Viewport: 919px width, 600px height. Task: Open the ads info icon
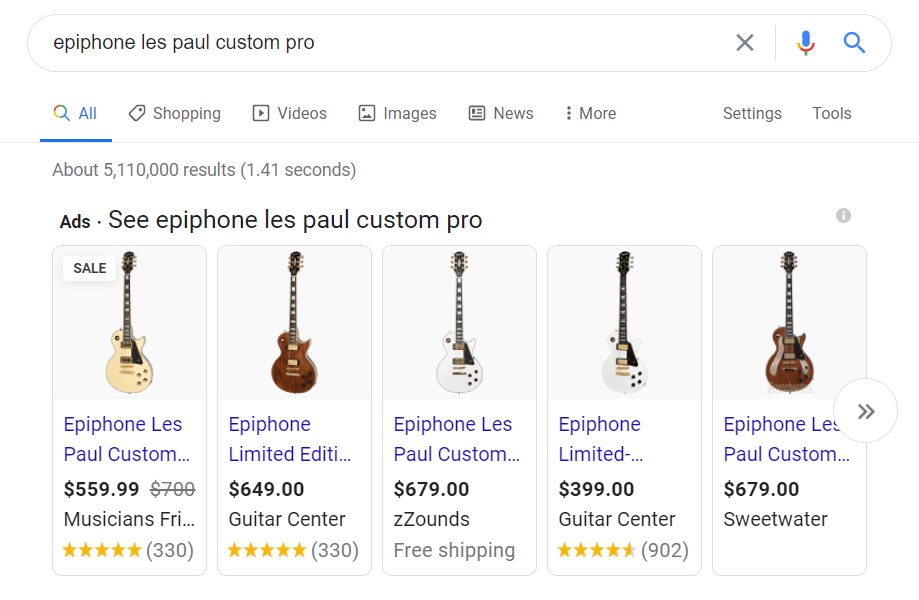pyautogui.click(x=843, y=215)
